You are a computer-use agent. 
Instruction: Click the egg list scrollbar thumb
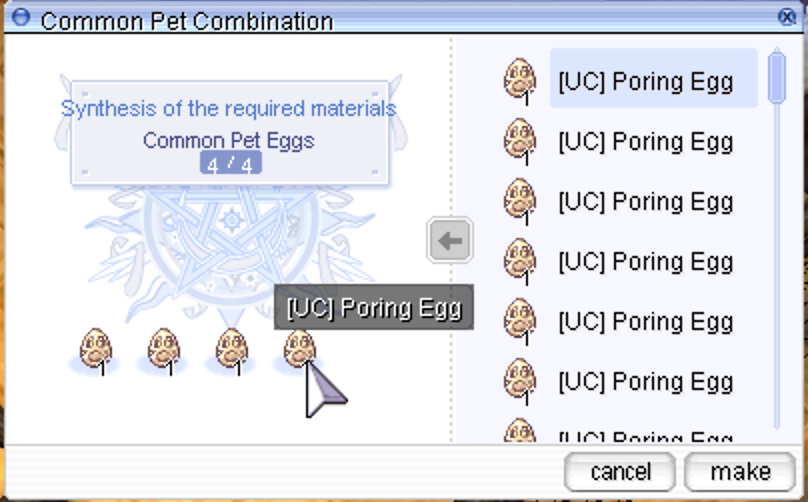pos(777,76)
